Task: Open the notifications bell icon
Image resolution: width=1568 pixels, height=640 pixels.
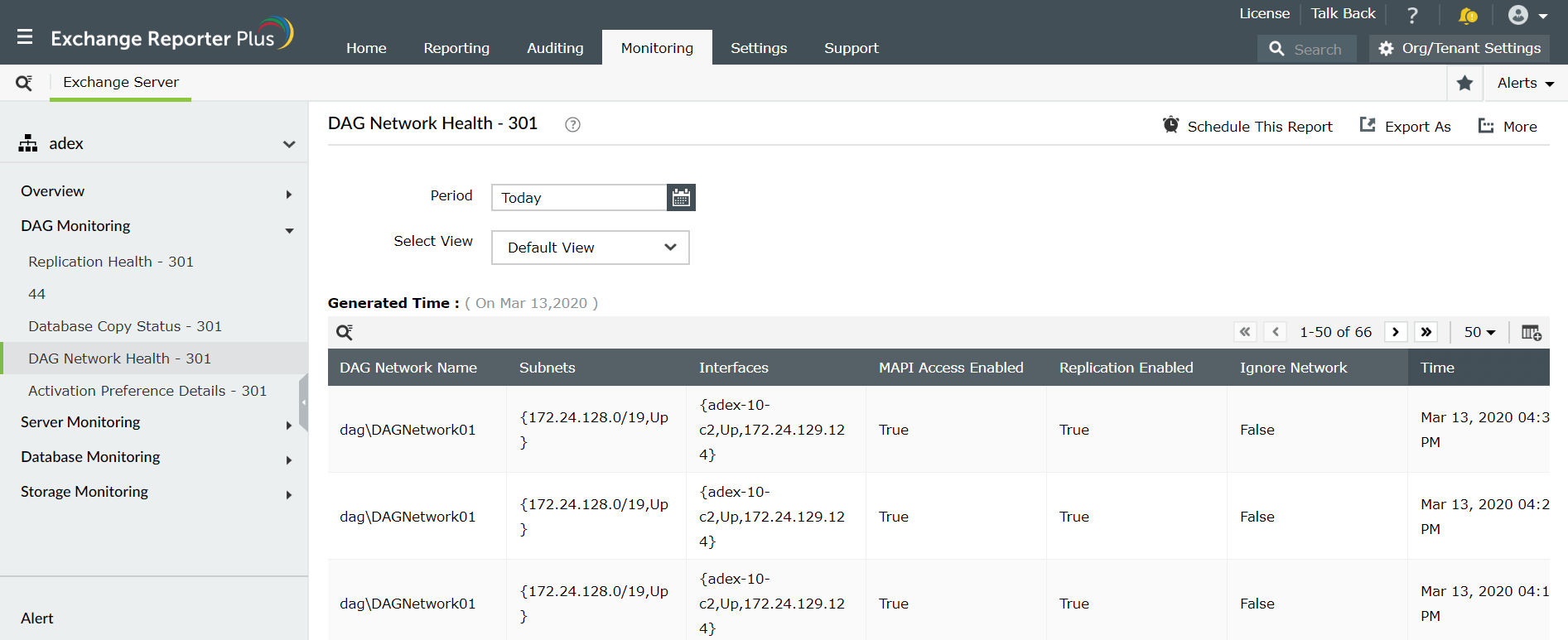Action: click(x=1468, y=15)
